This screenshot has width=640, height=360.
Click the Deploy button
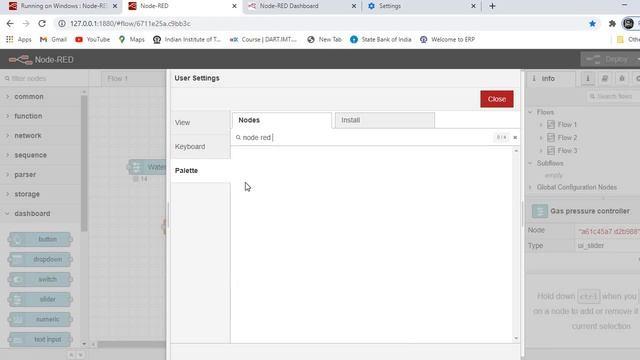coord(607,60)
